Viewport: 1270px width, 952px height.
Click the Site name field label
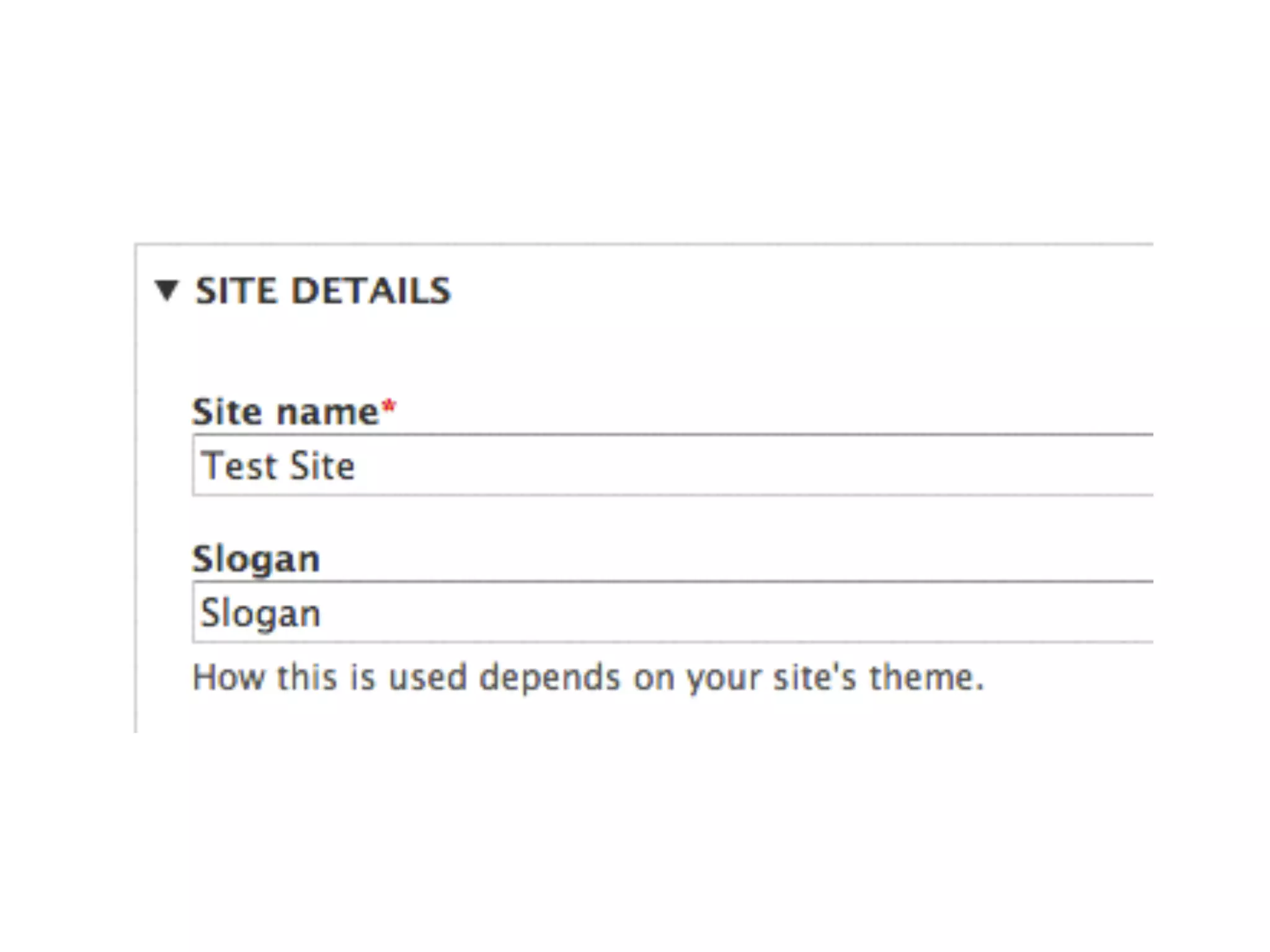(285, 412)
